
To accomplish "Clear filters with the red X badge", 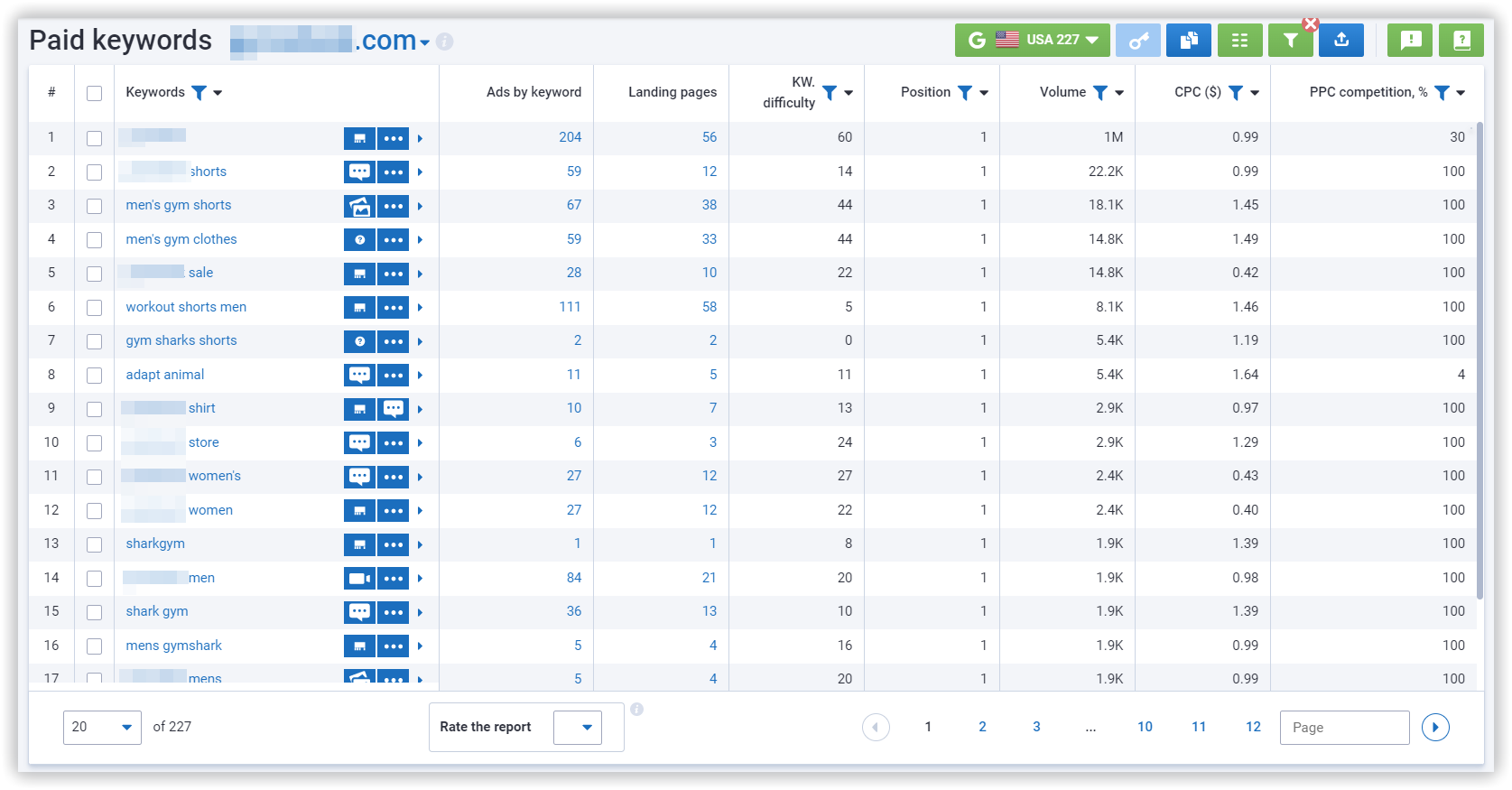I will click(x=1311, y=23).
